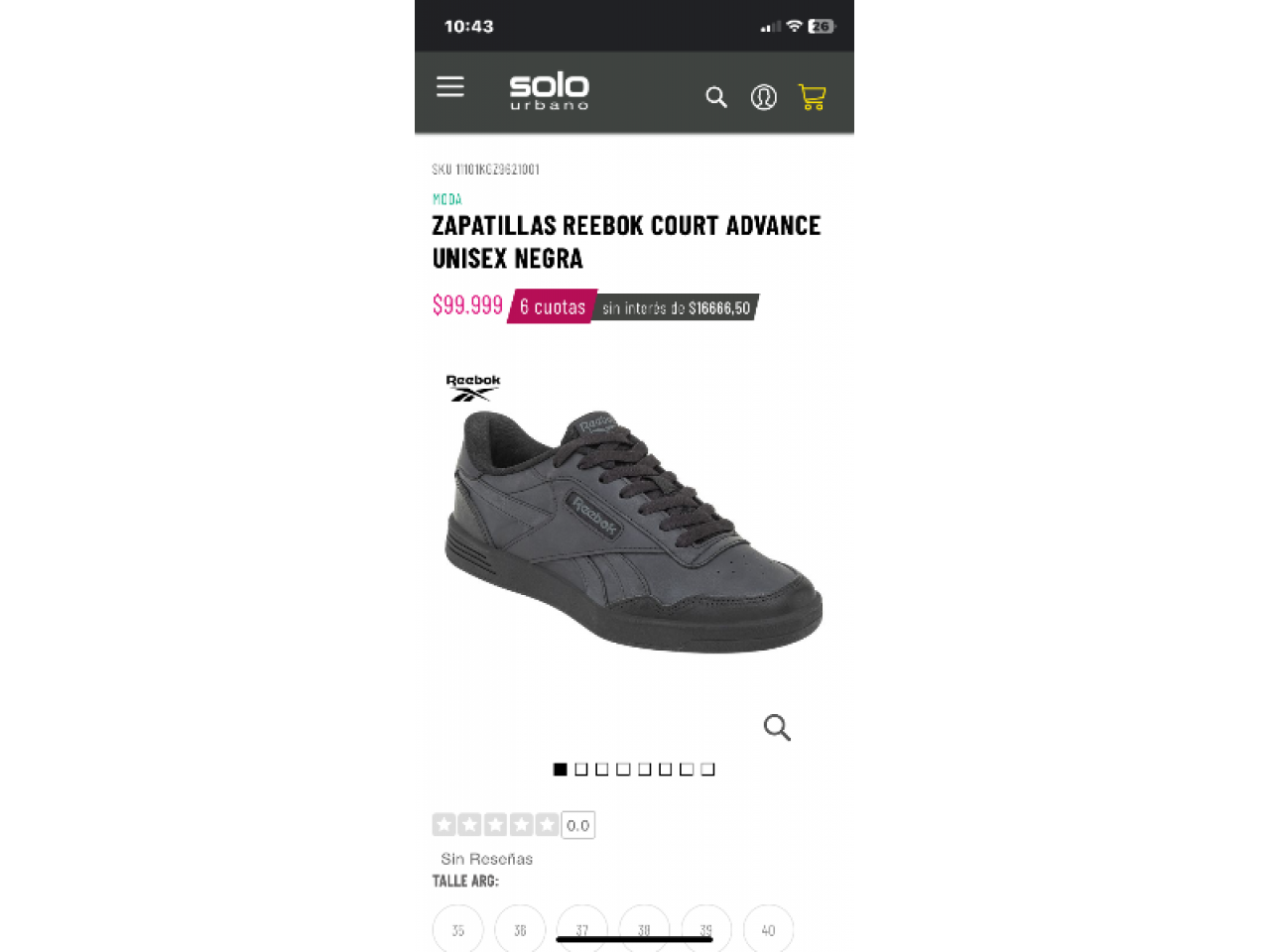Zoom product image with magnifier icon
Viewport: 1270px width, 952px height.
pos(777,727)
